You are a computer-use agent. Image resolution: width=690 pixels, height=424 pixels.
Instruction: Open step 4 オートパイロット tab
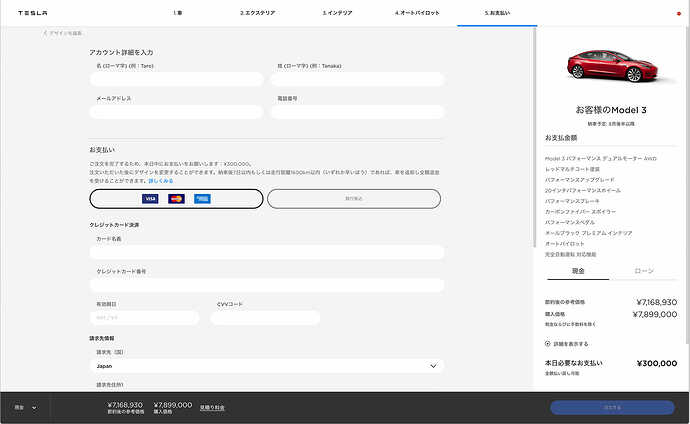417,13
